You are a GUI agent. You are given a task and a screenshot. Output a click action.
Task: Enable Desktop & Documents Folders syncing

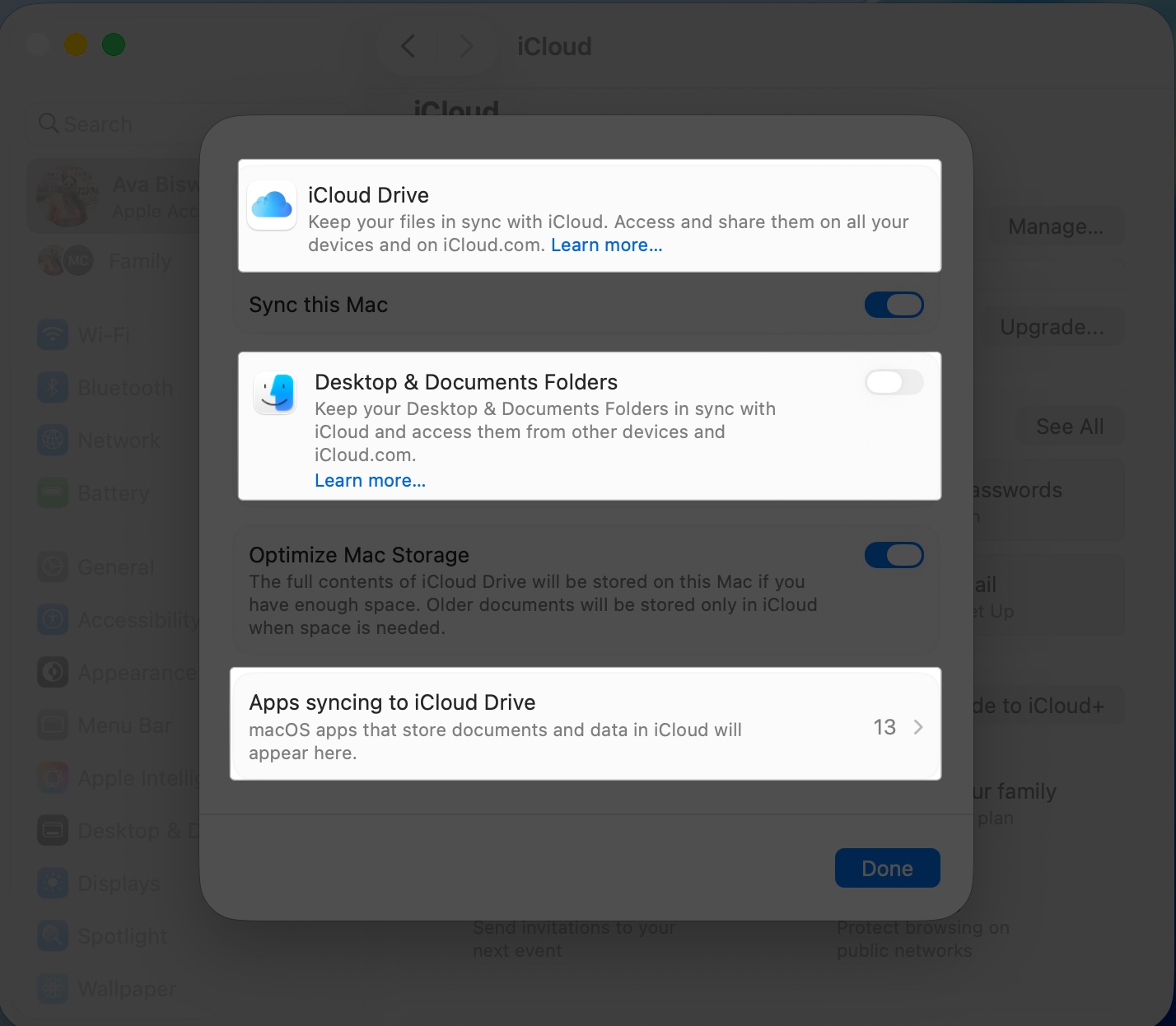click(x=894, y=382)
